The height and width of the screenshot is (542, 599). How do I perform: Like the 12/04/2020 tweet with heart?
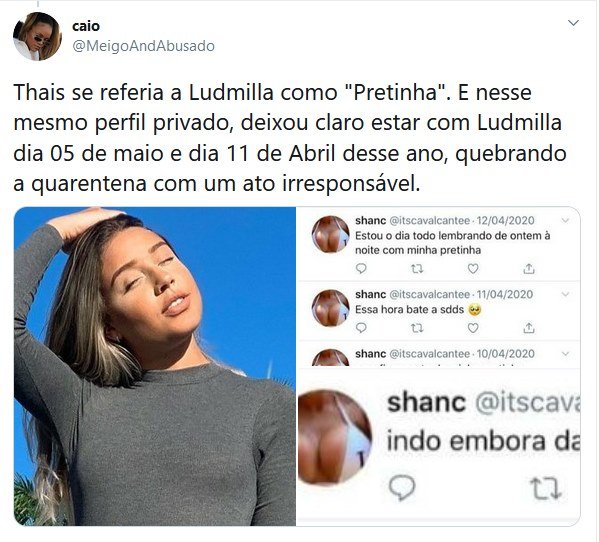coord(473,269)
